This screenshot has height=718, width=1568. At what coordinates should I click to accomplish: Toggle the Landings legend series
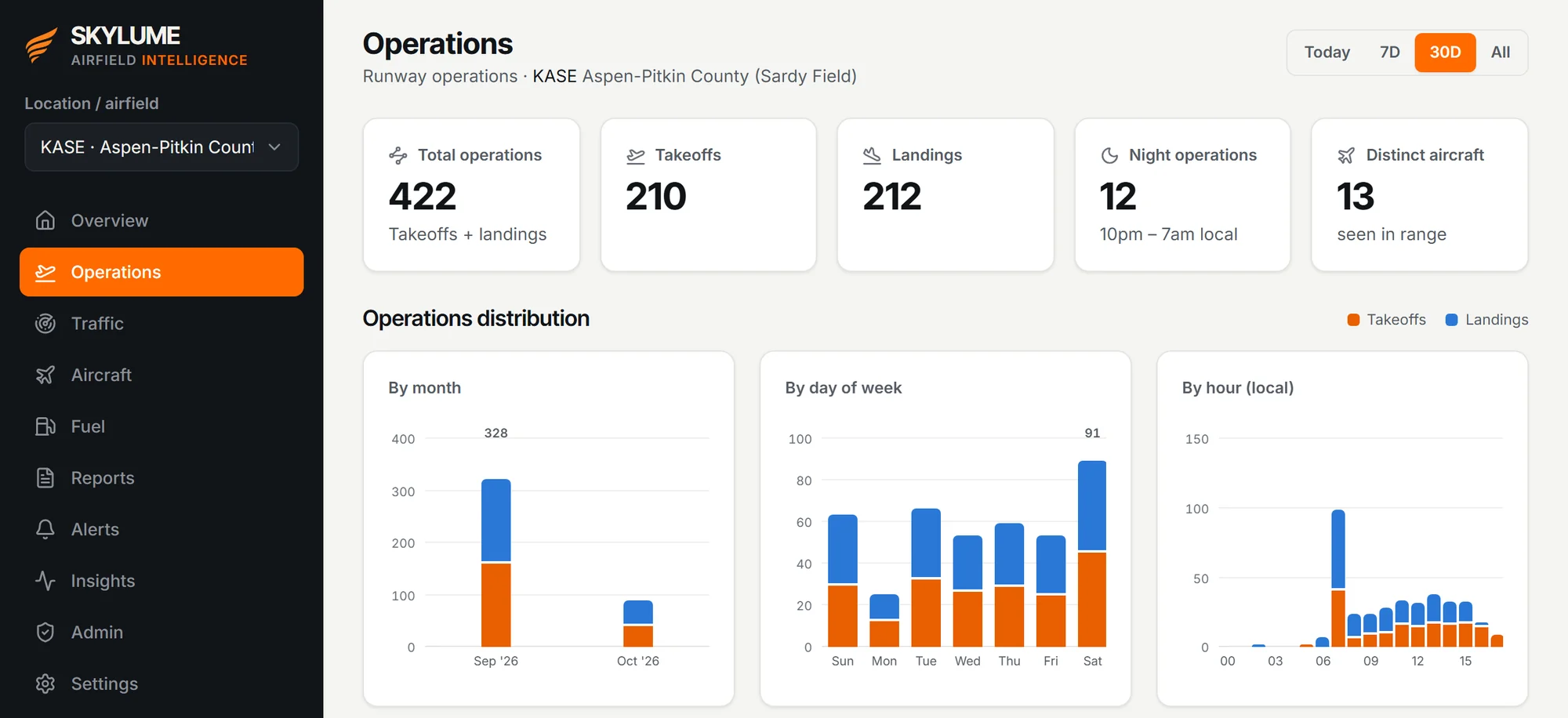pos(1486,320)
